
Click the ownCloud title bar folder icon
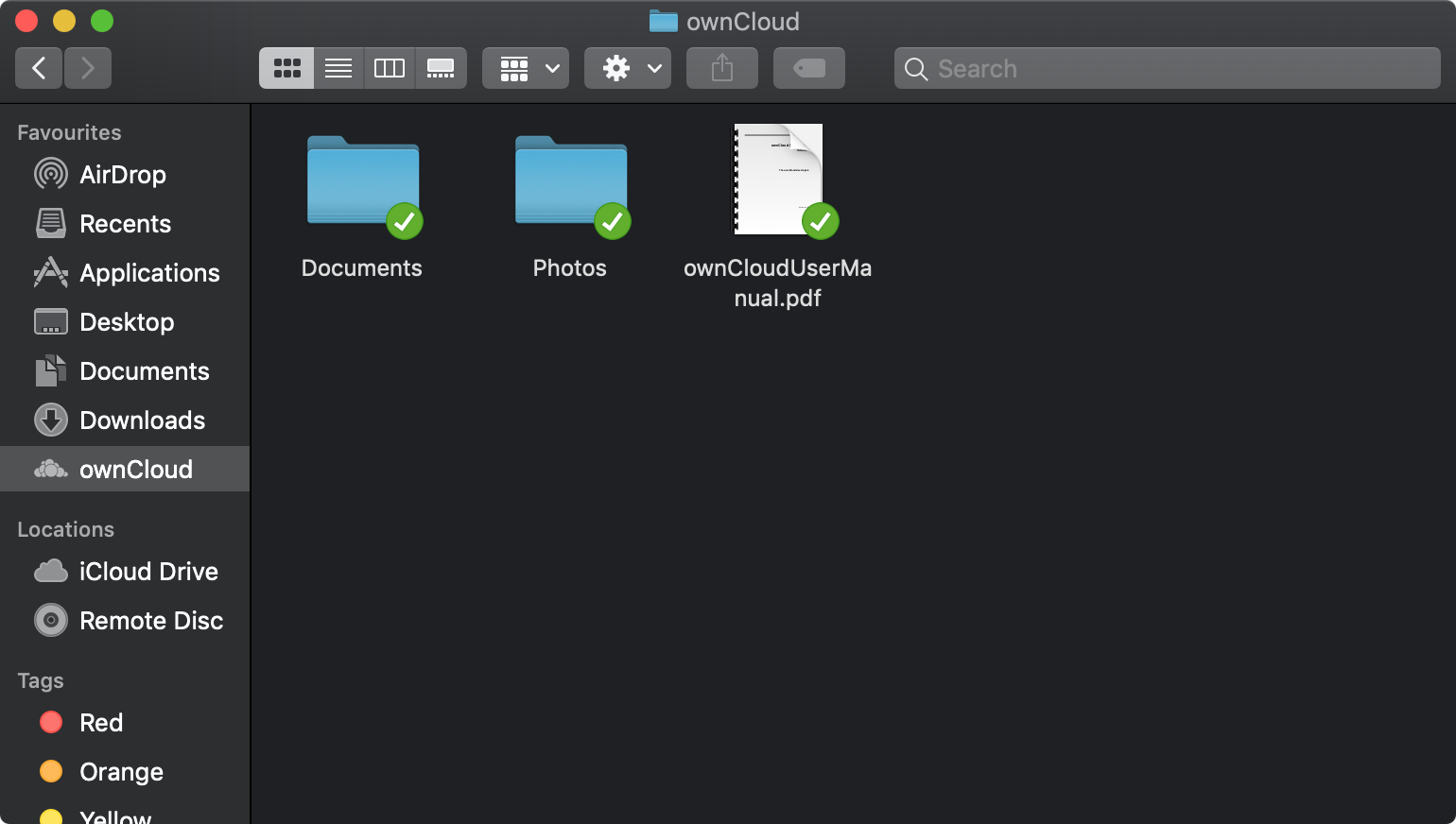pyautogui.click(x=664, y=21)
